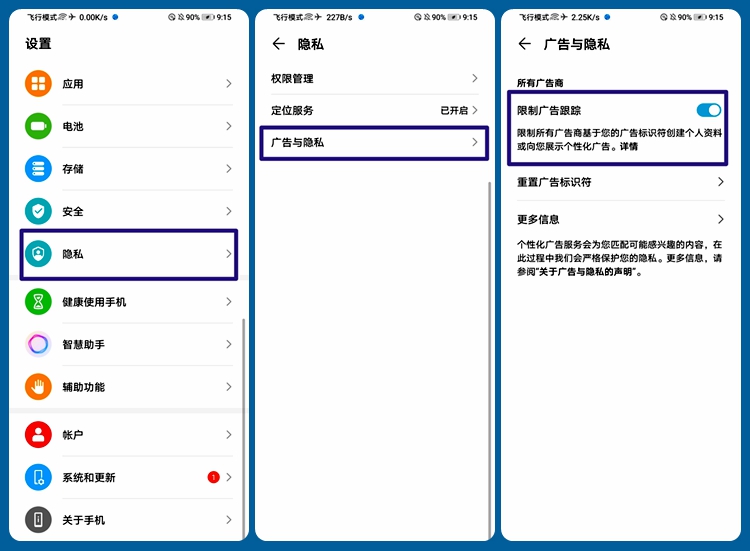Tap the blue 存储 storage icon

[38, 169]
